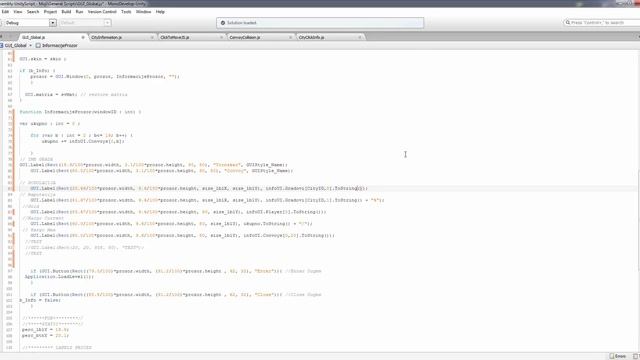
Task: Click the vertical scrollbar of the editor
Action: (638, 220)
